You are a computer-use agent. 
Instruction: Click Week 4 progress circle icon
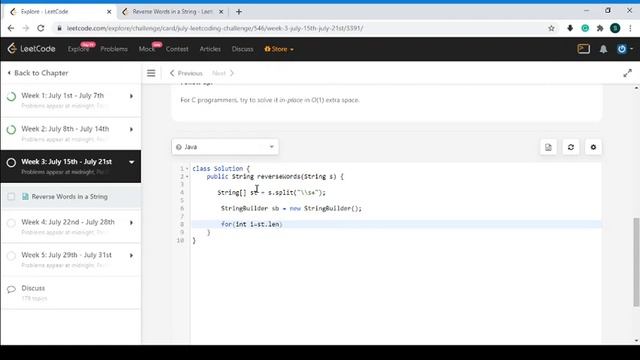click(11, 223)
